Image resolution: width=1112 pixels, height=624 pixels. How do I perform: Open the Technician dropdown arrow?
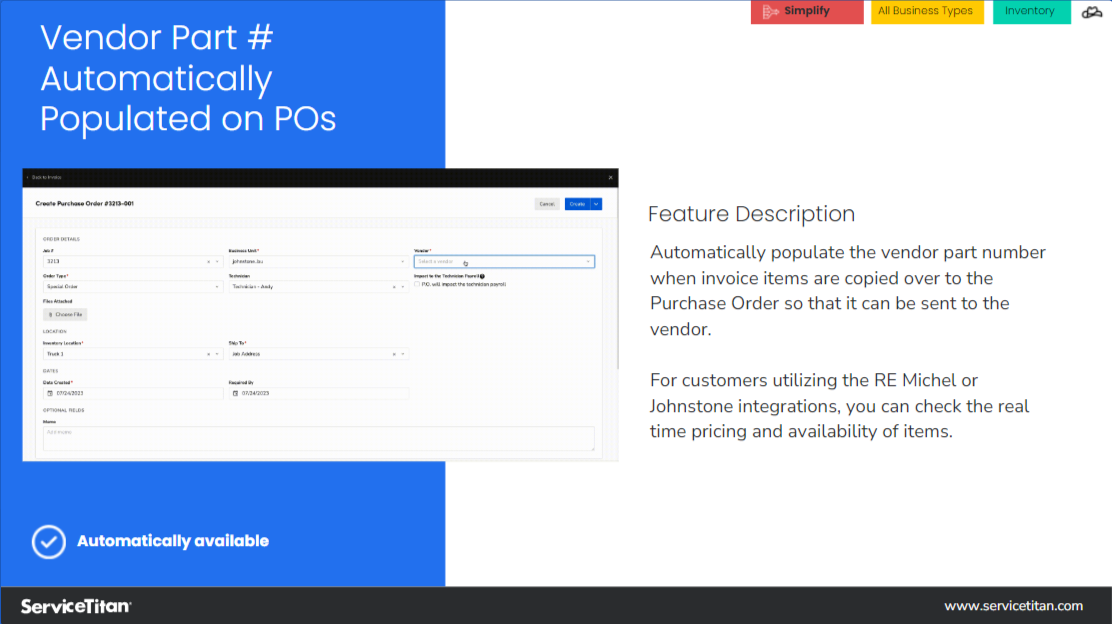click(403, 287)
